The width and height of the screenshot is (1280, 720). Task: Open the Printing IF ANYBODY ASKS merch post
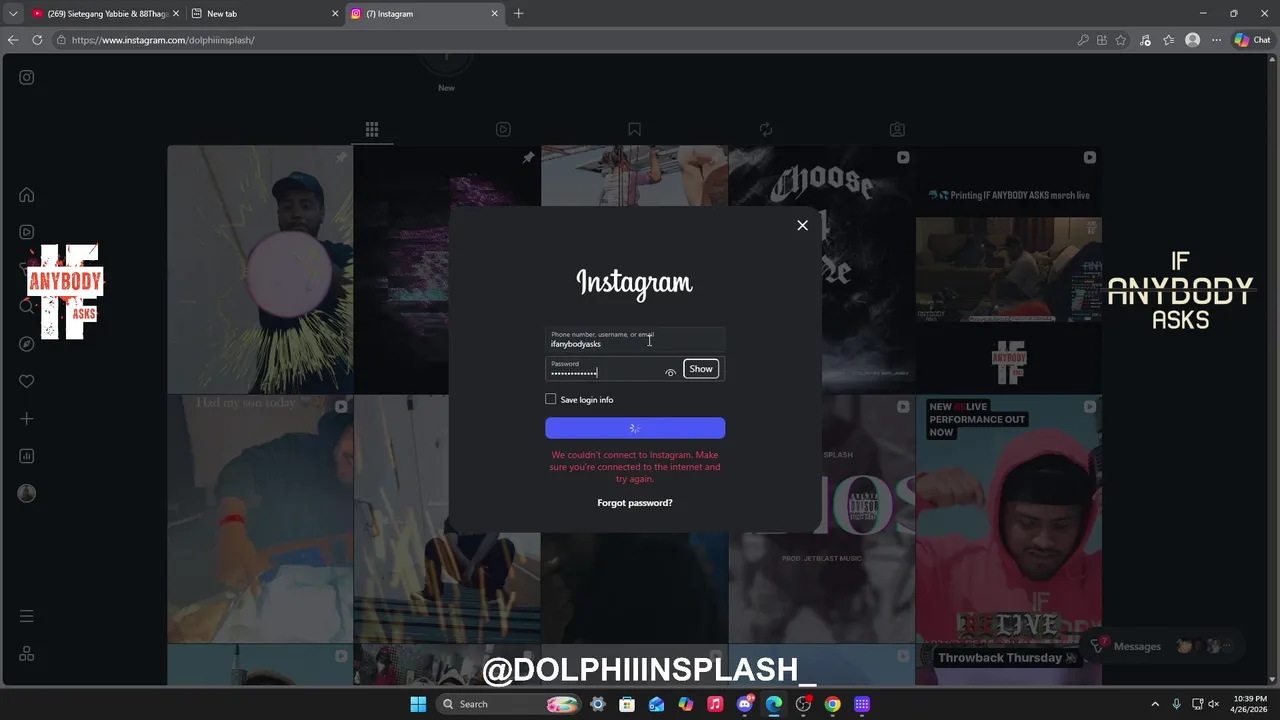pos(1009,270)
